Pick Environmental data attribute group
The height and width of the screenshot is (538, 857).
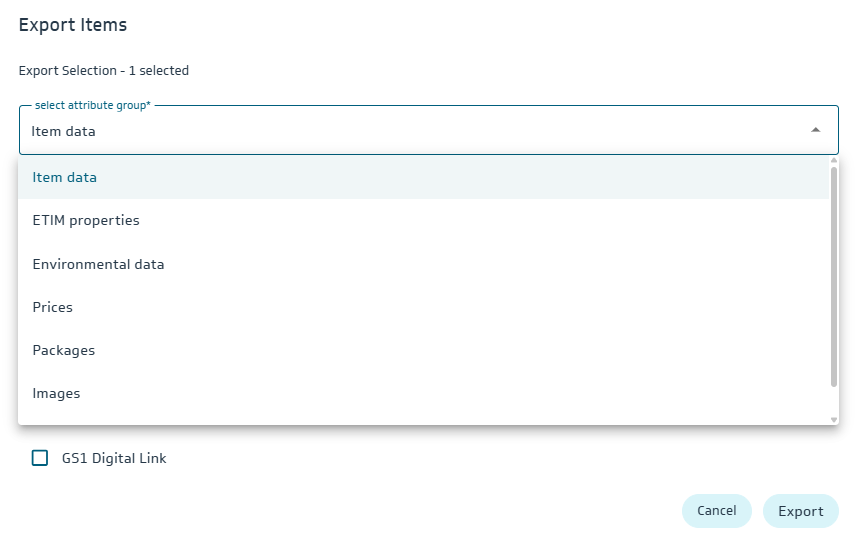[x=98, y=264]
